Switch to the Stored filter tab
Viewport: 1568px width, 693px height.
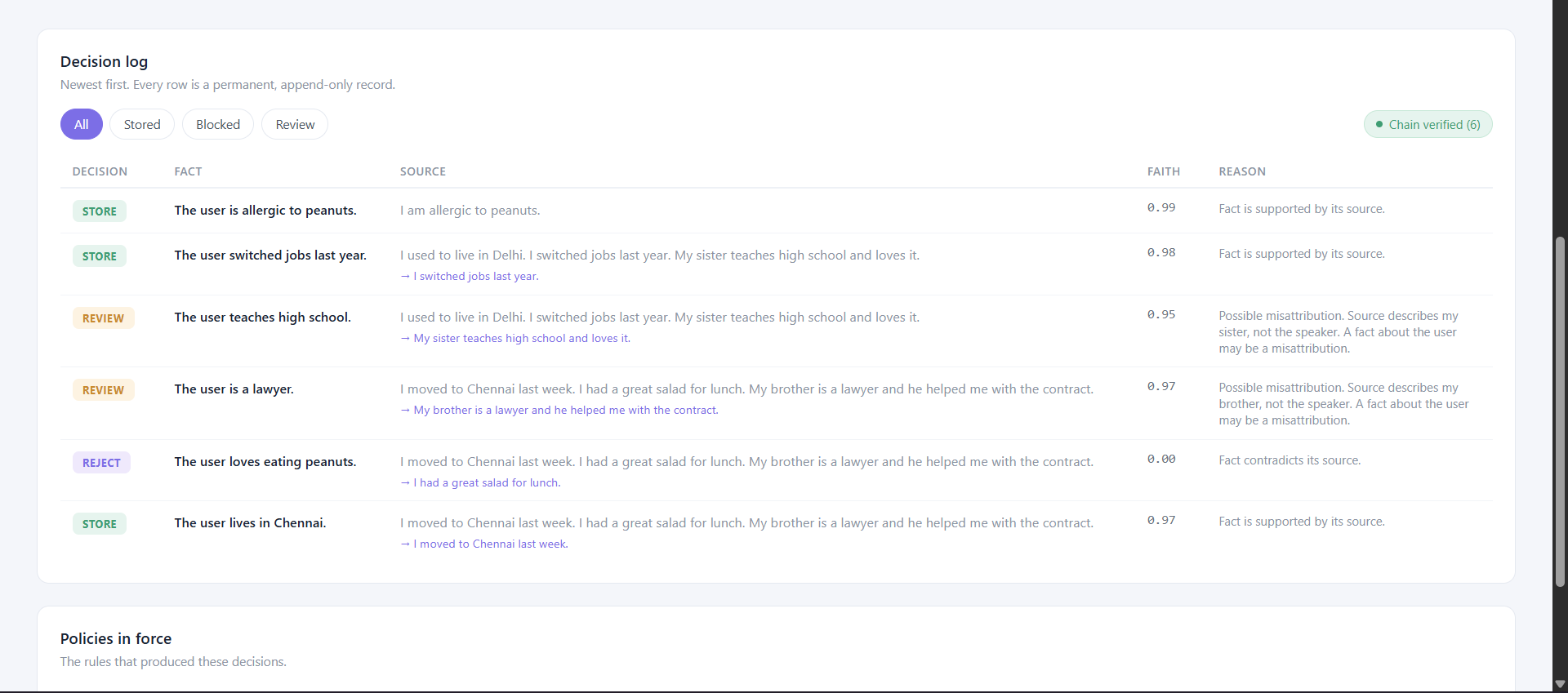[x=142, y=124]
